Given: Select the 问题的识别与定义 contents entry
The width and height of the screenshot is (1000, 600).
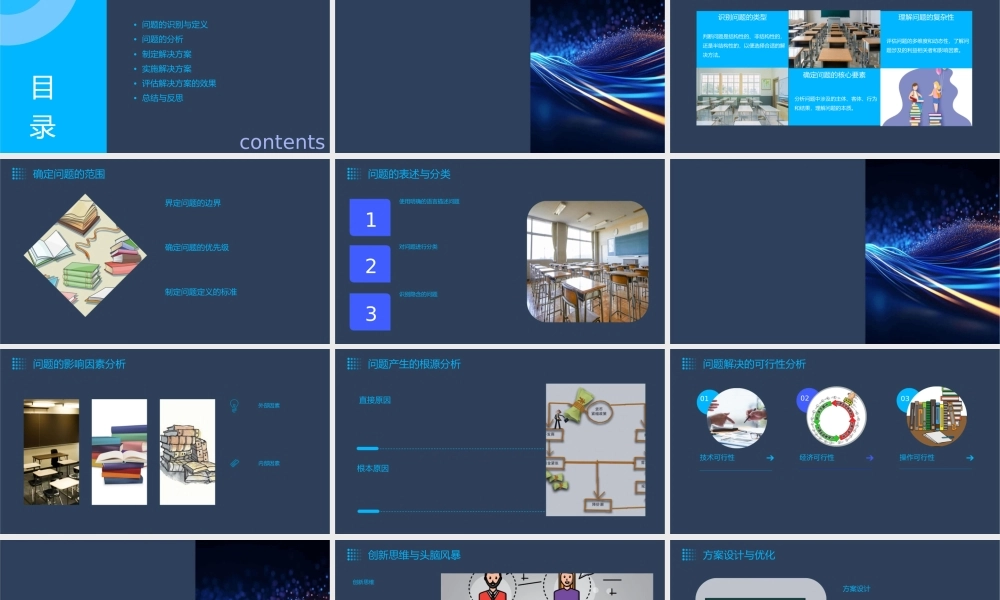Looking at the screenshot, I should tap(174, 24).
